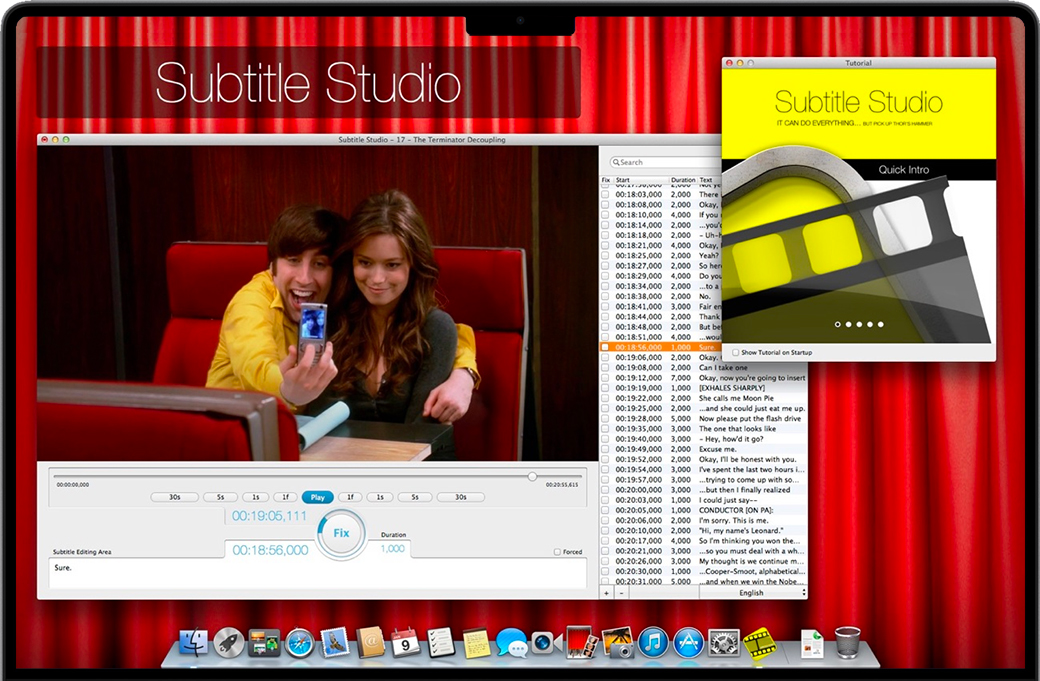Open Subtitle Studio icon in the Dock
The height and width of the screenshot is (681, 1040).
pos(760,642)
